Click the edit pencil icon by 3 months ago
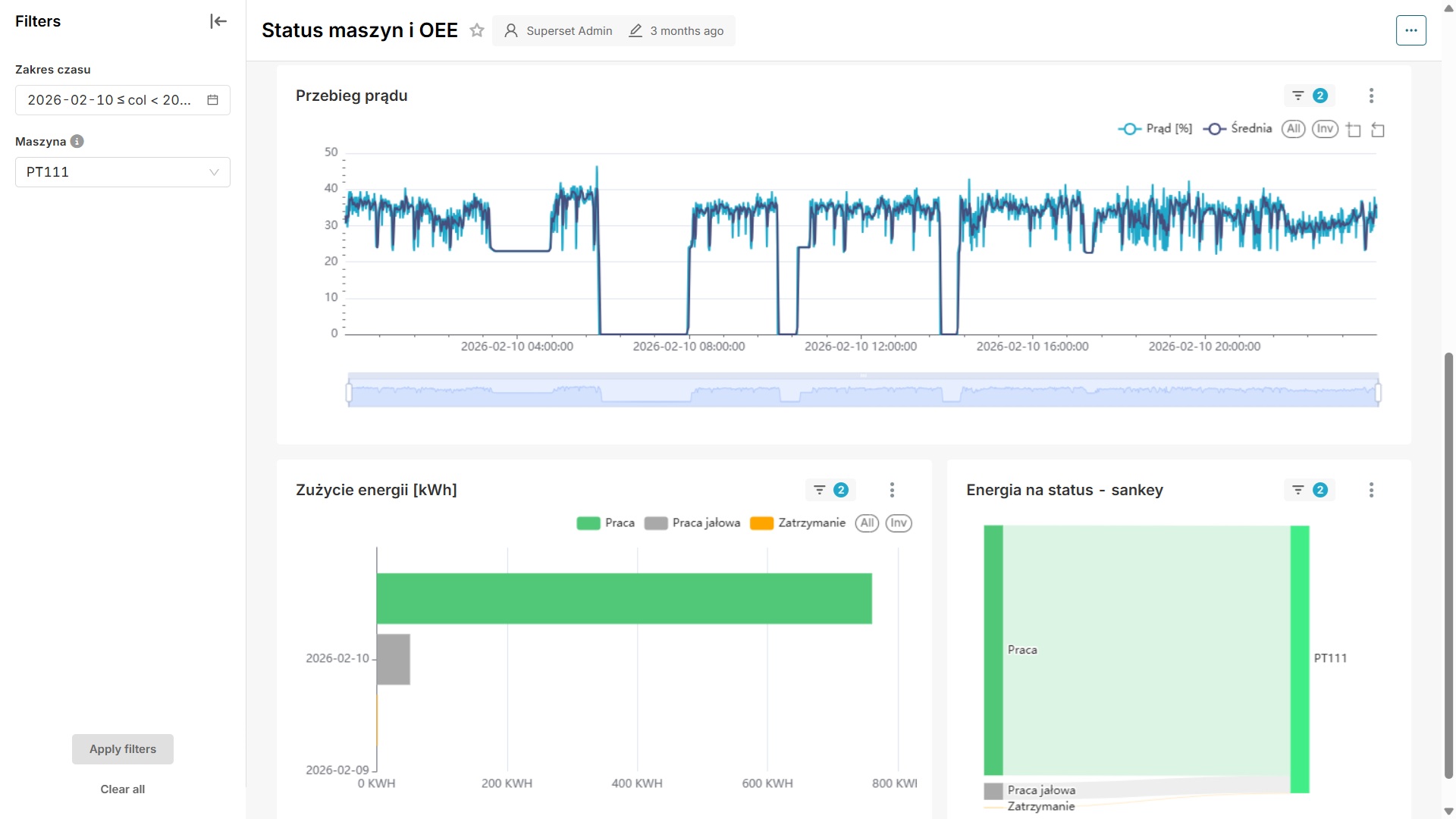Image resolution: width=1456 pixels, height=819 pixels. [635, 30]
